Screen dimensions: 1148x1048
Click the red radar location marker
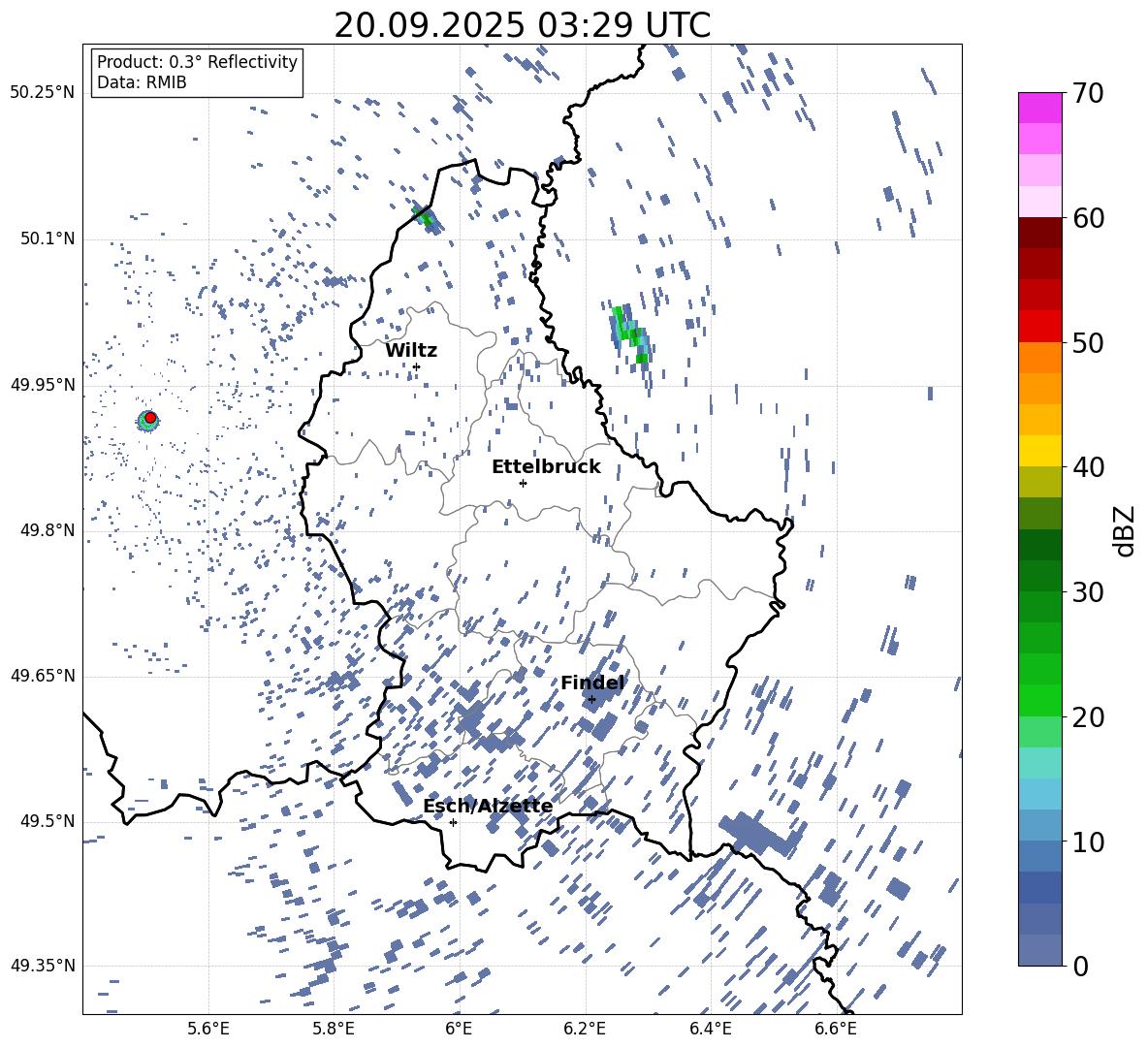pos(150,418)
